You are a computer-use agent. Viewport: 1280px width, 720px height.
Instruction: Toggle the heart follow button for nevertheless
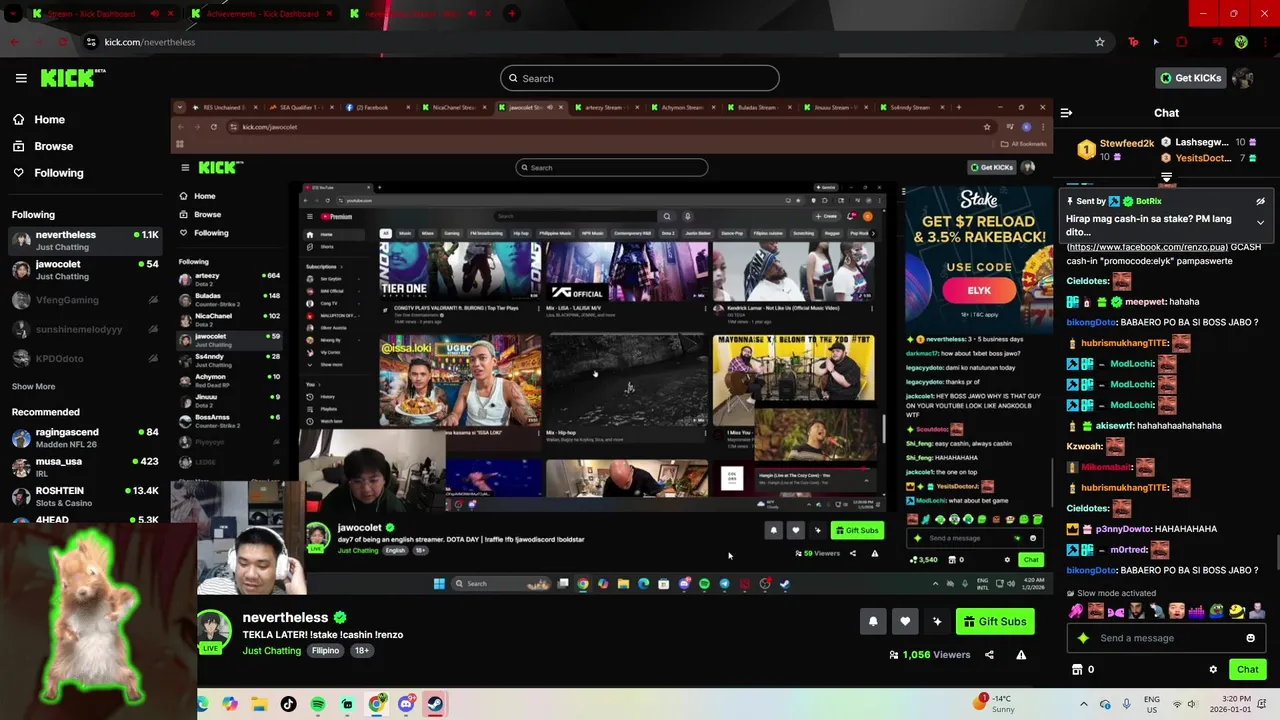coord(905,621)
